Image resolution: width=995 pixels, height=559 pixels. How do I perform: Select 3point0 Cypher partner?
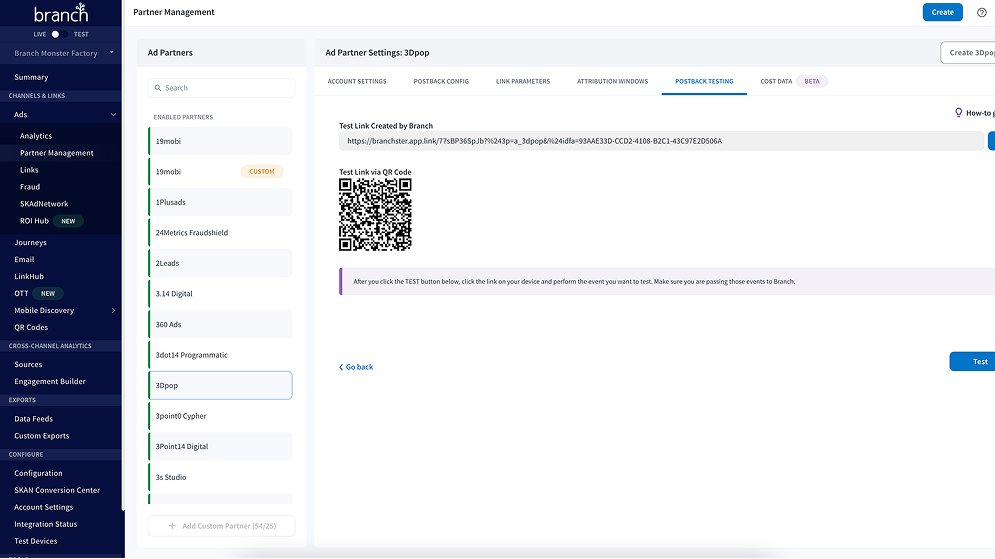point(220,416)
